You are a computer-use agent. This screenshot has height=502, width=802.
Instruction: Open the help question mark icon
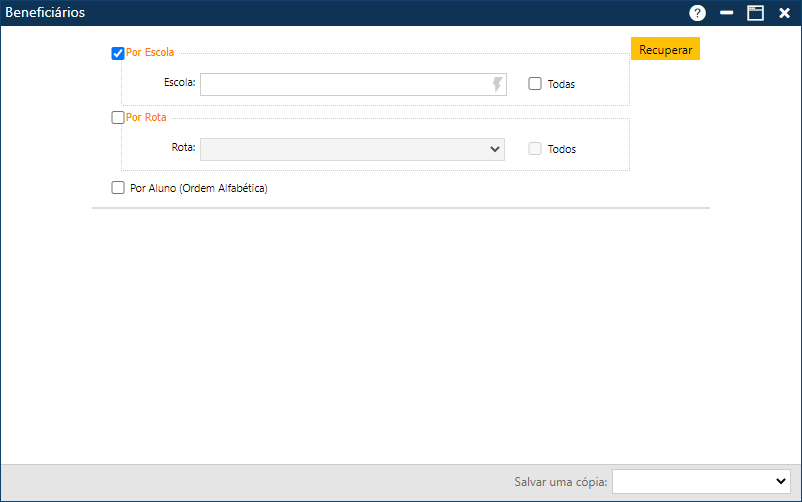click(x=697, y=13)
